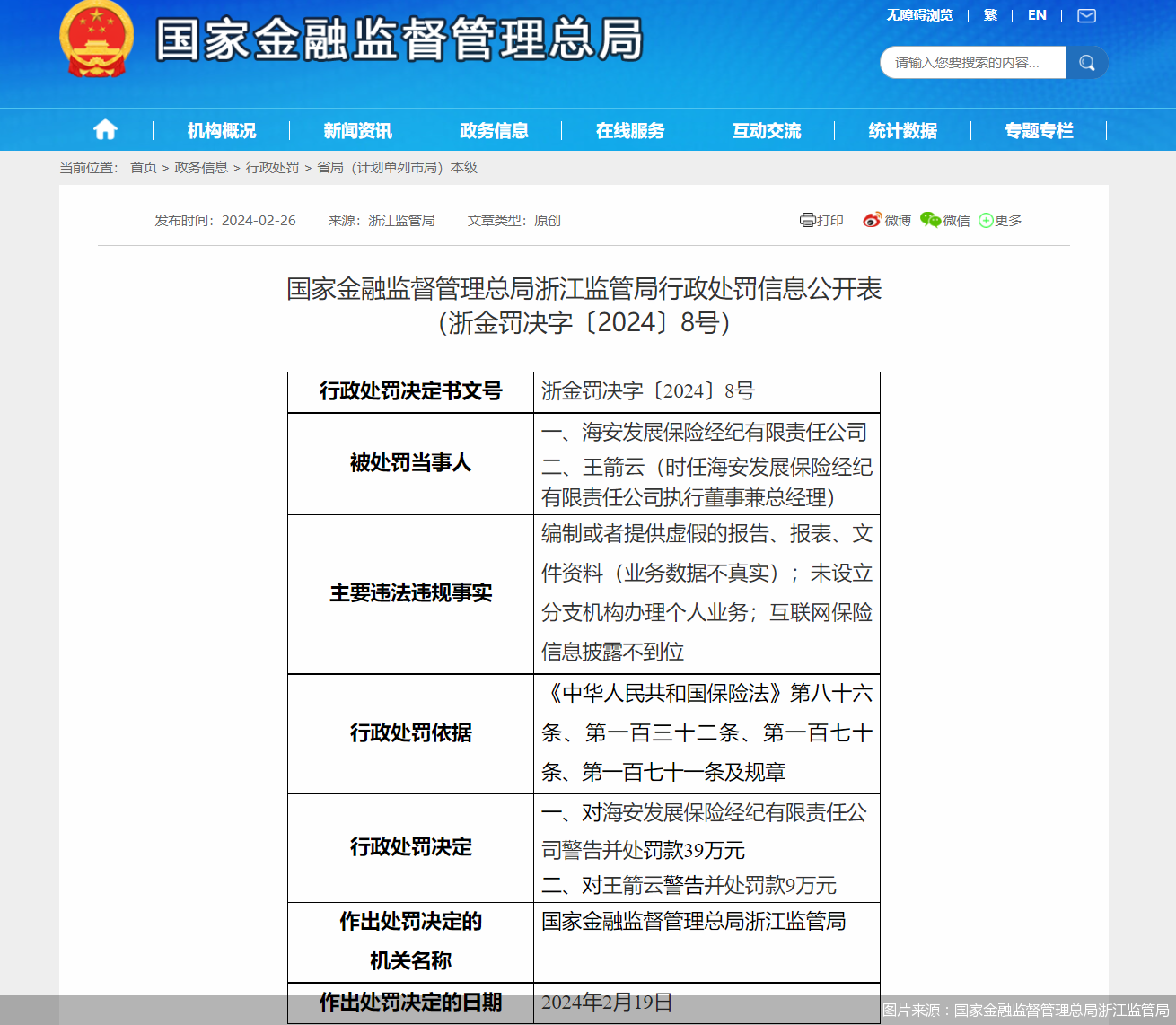Image resolution: width=1176 pixels, height=1025 pixels.
Task: Click the 主要违法违规事实 header cell
Action: [410, 593]
